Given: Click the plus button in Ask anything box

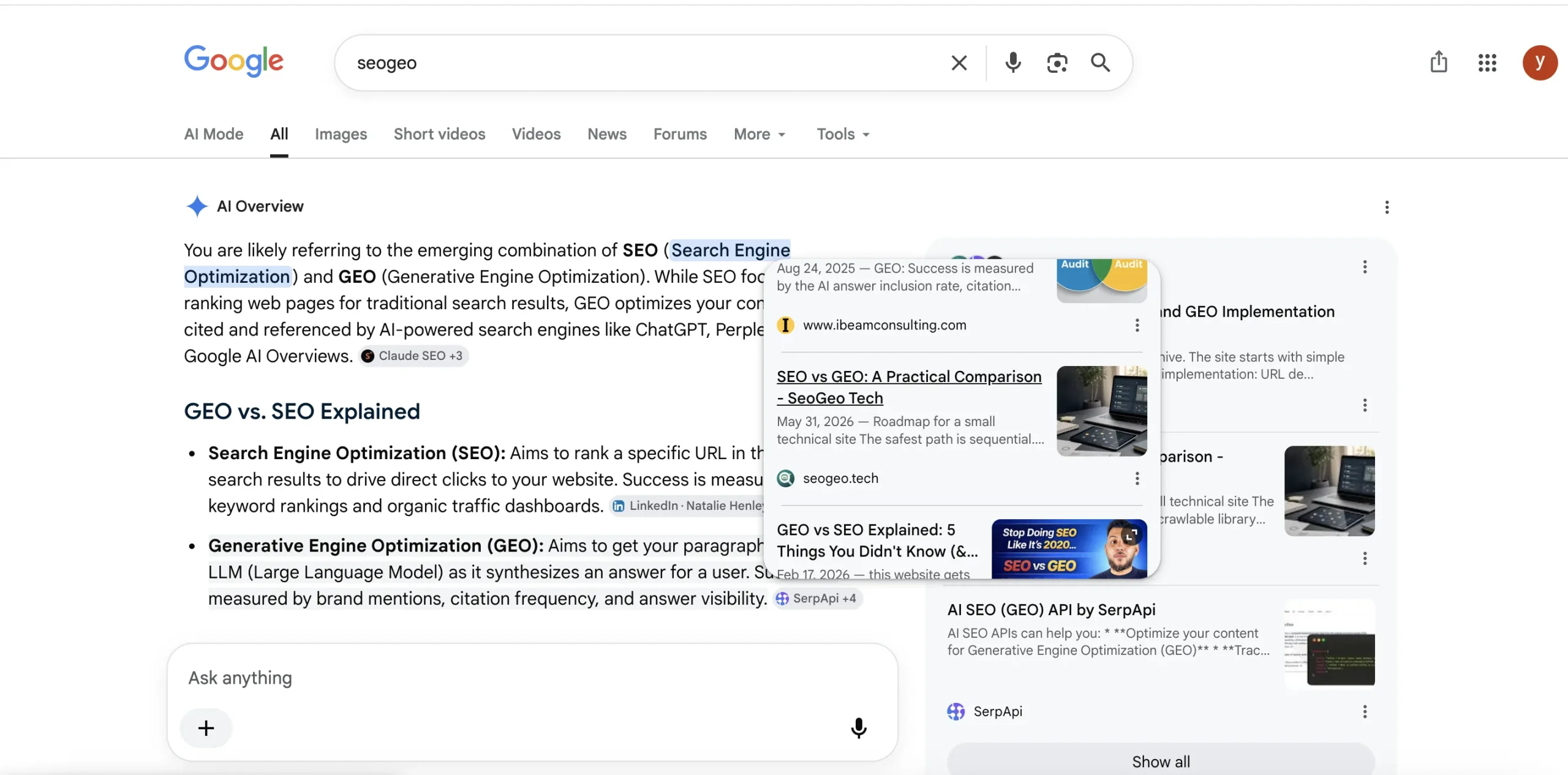Looking at the screenshot, I should point(206,728).
